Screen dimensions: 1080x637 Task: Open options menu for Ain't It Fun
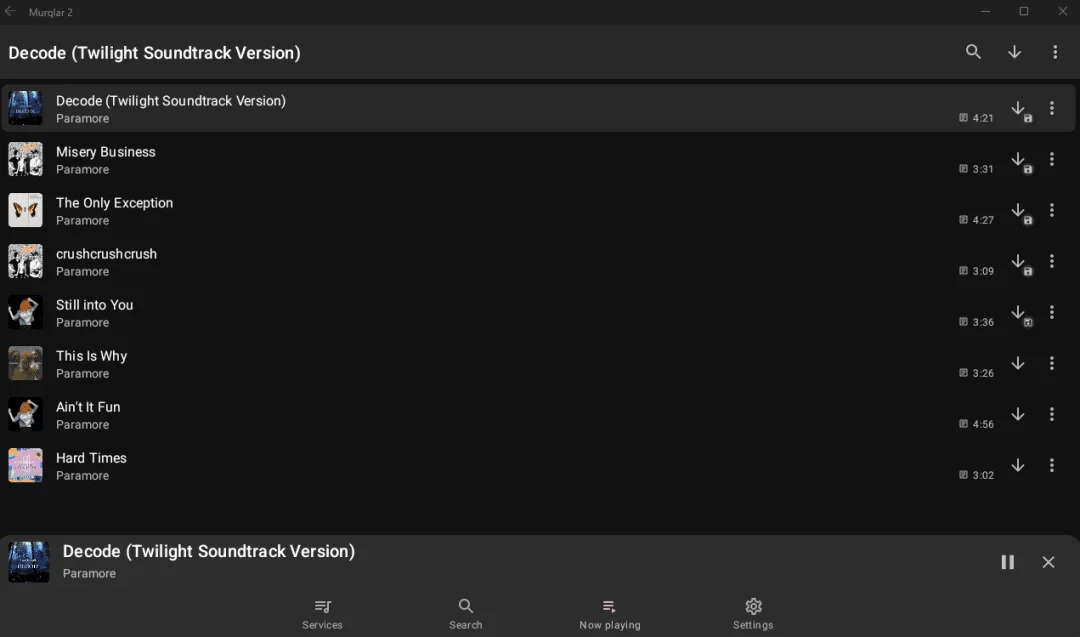1051,414
